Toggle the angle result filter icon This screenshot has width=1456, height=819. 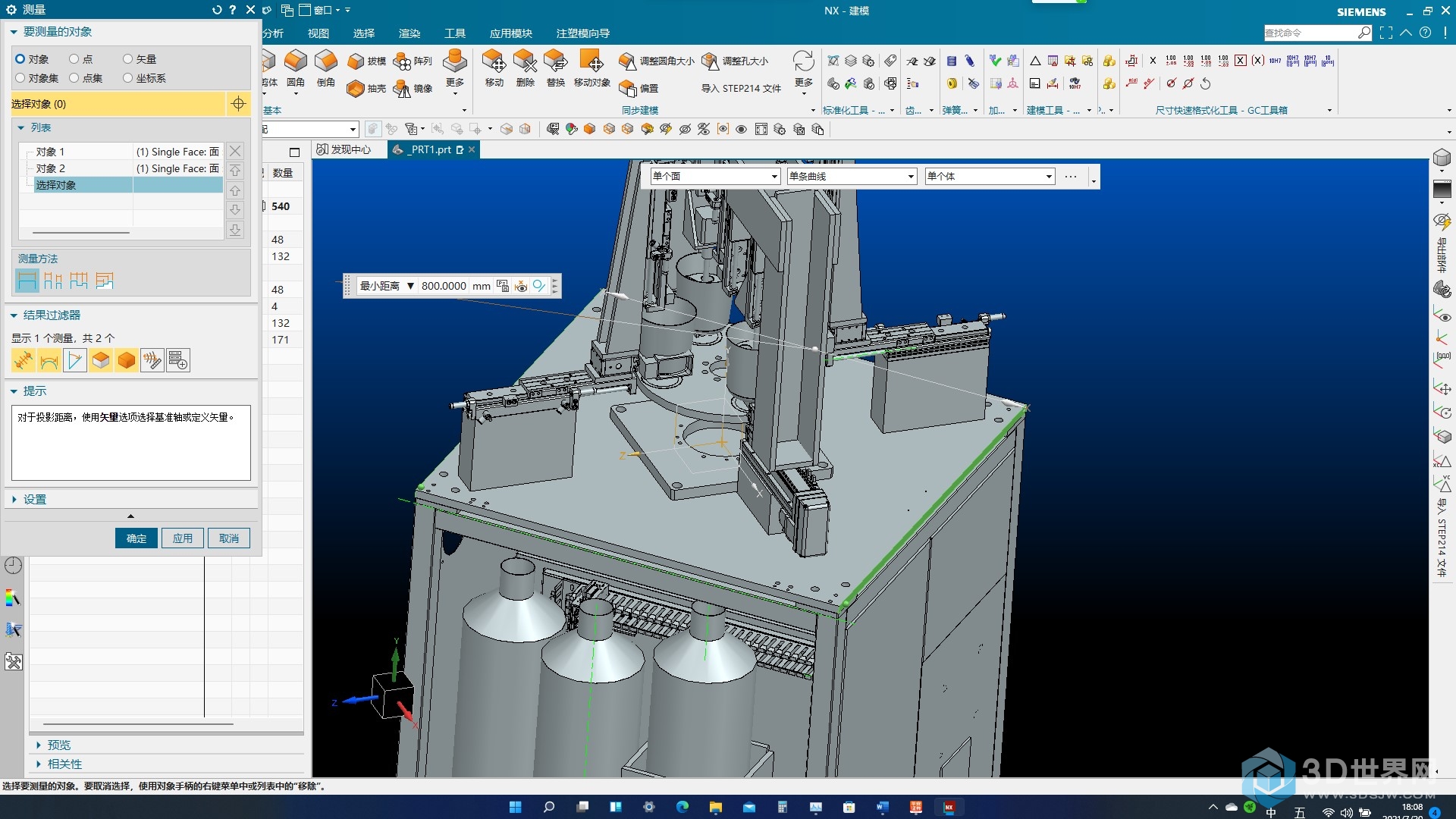[75, 360]
